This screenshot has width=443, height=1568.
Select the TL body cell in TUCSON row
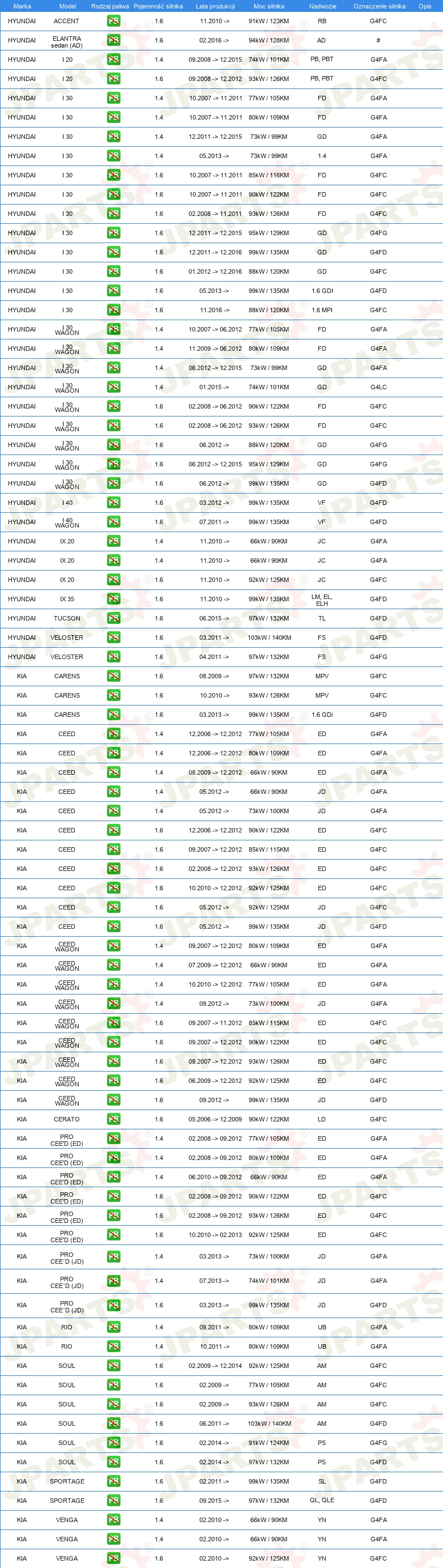322,618
